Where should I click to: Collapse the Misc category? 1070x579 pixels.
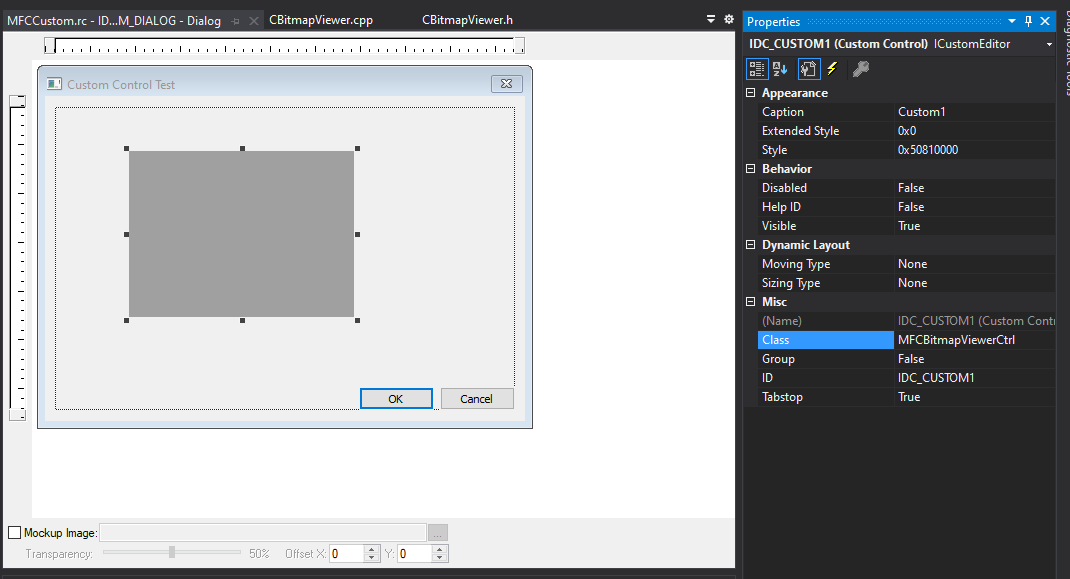point(751,302)
